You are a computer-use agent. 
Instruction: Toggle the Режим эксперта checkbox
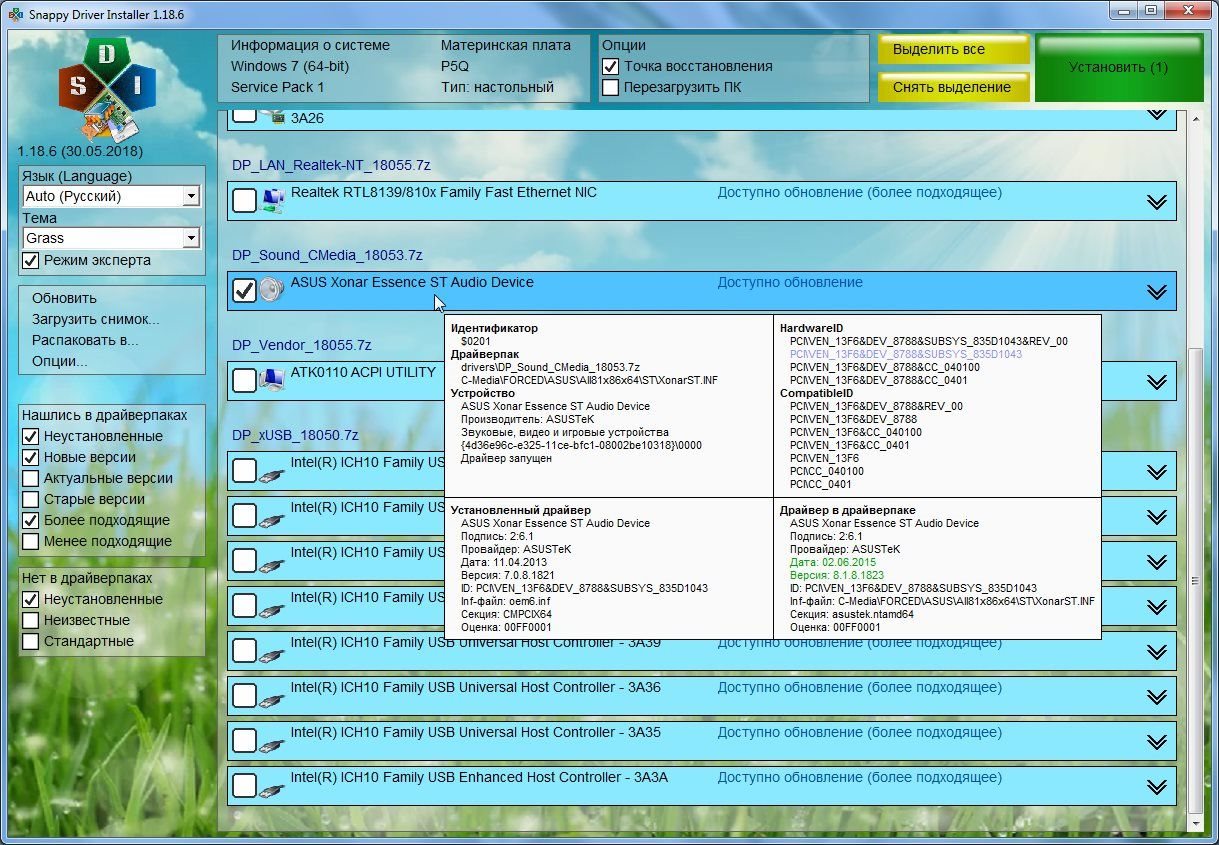pyautogui.click(x=31, y=260)
